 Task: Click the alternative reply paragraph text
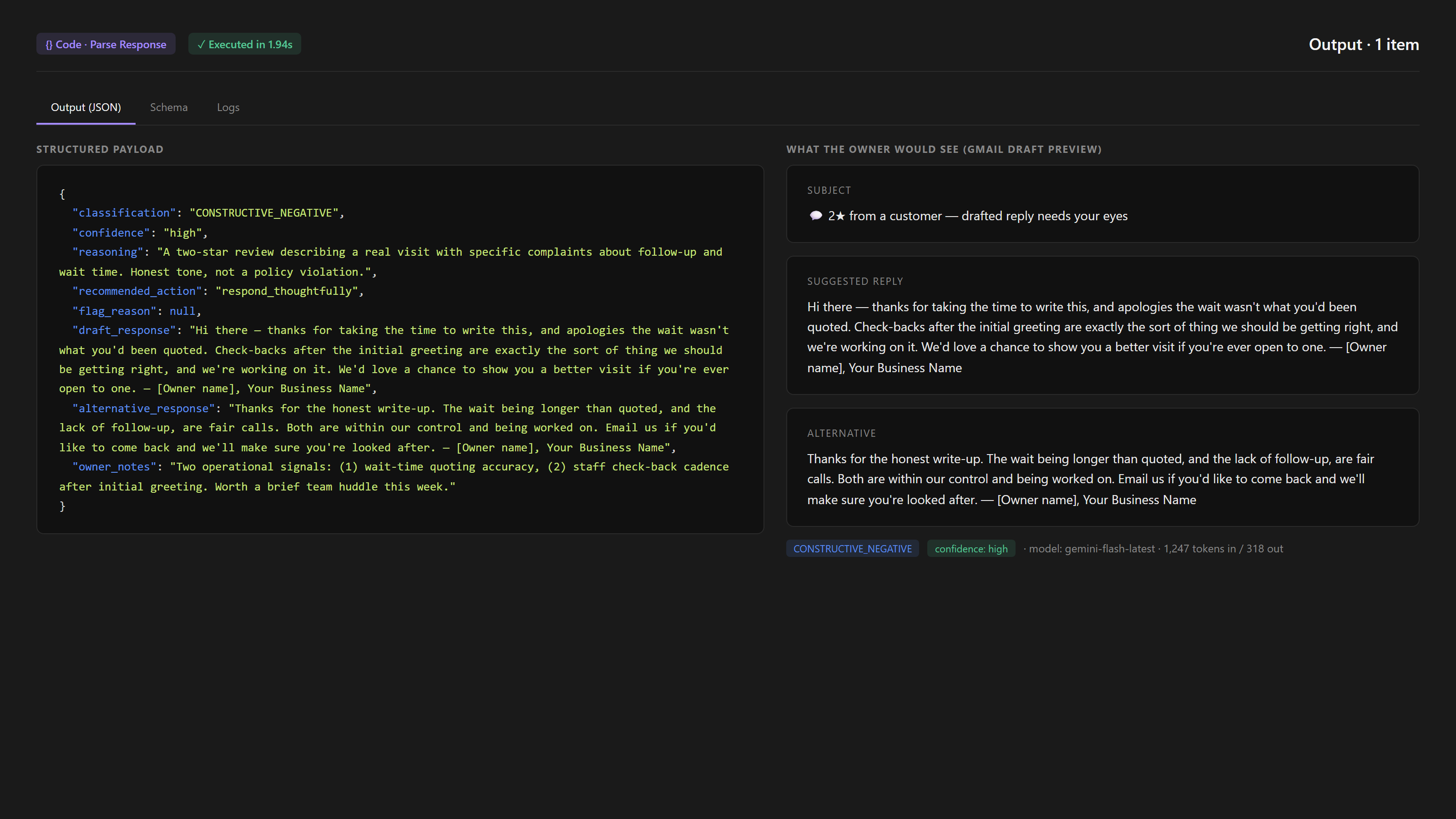1090,479
